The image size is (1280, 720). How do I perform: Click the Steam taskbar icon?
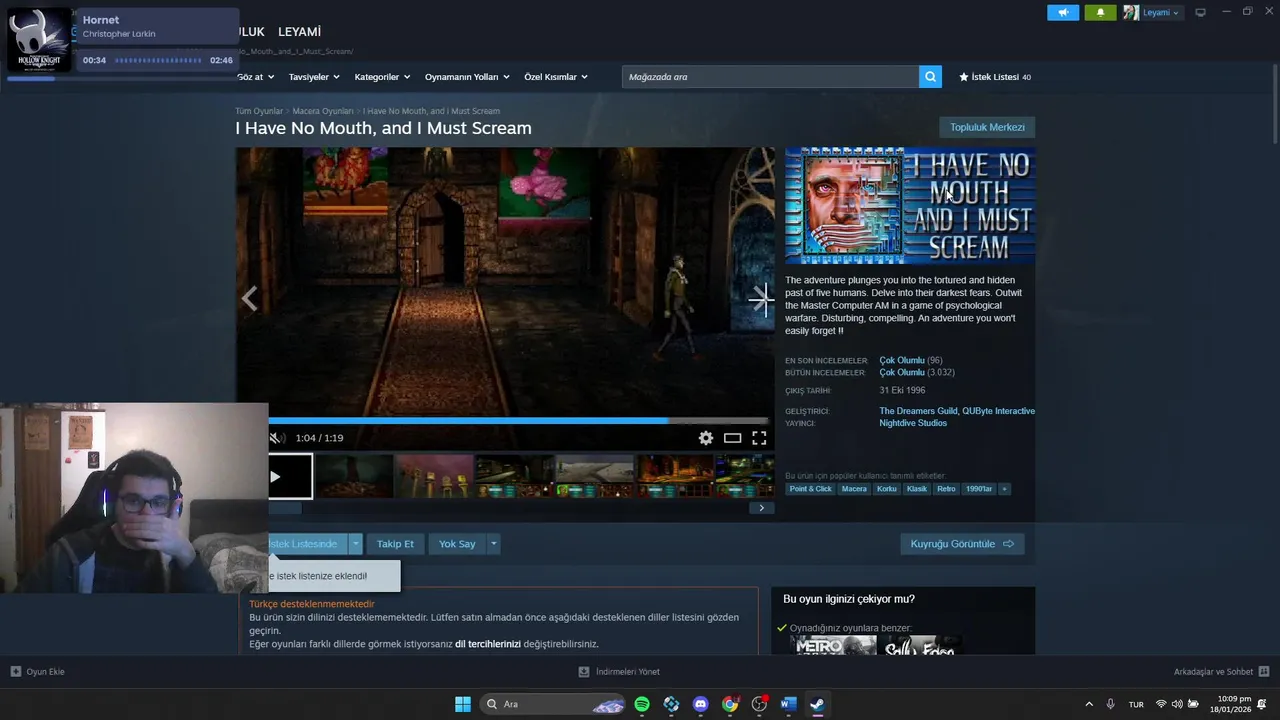(x=817, y=704)
